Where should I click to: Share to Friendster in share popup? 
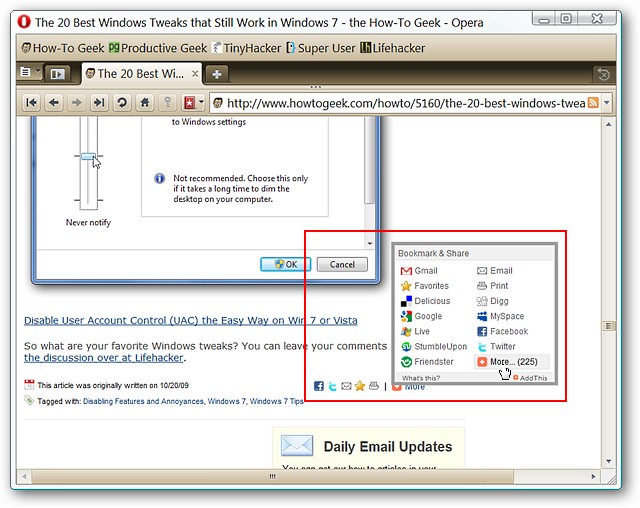tap(427, 362)
